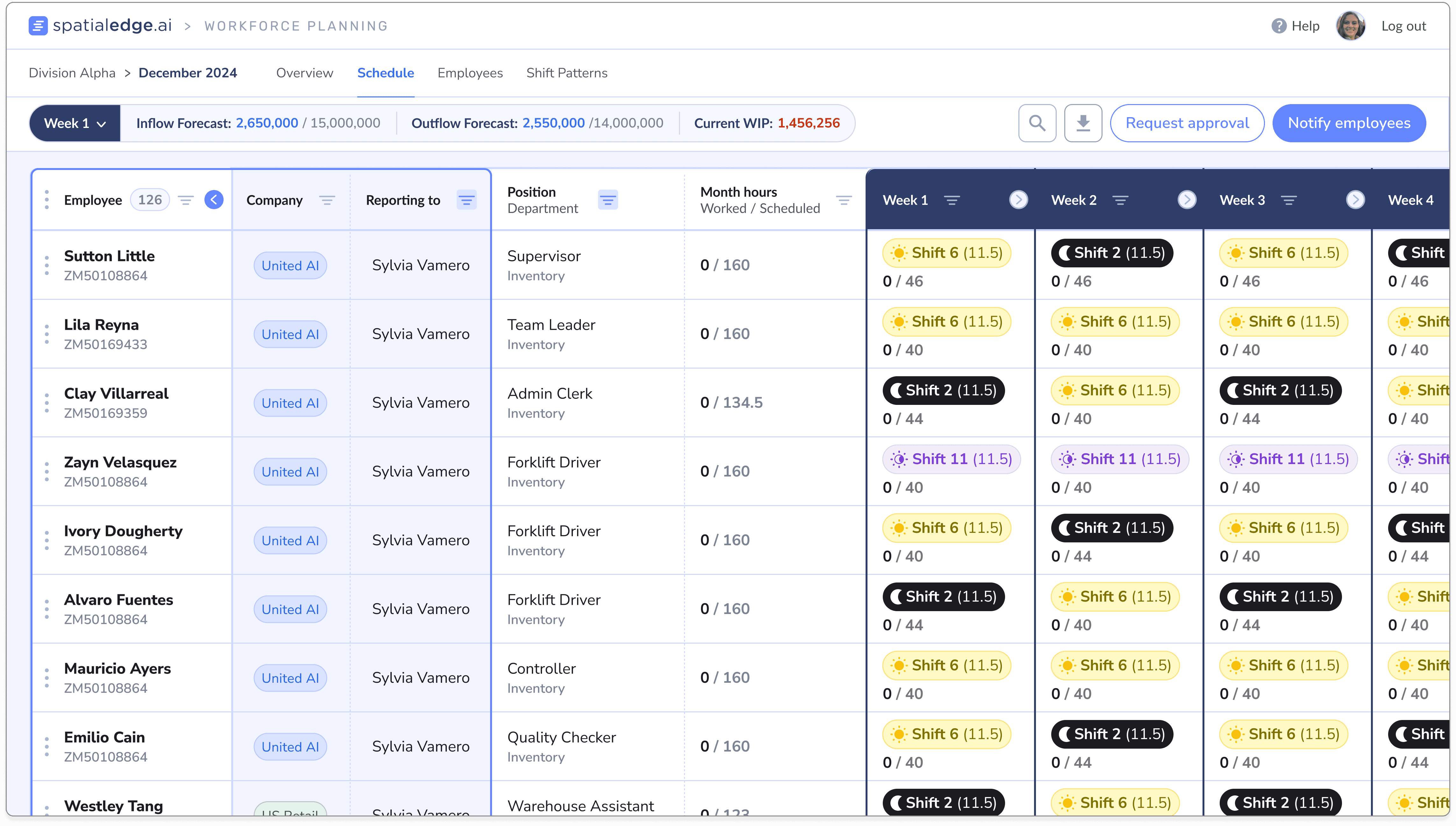This screenshot has width=1456, height=826.
Task: Open Sutton Little row drag handle menu
Action: tap(46, 265)
